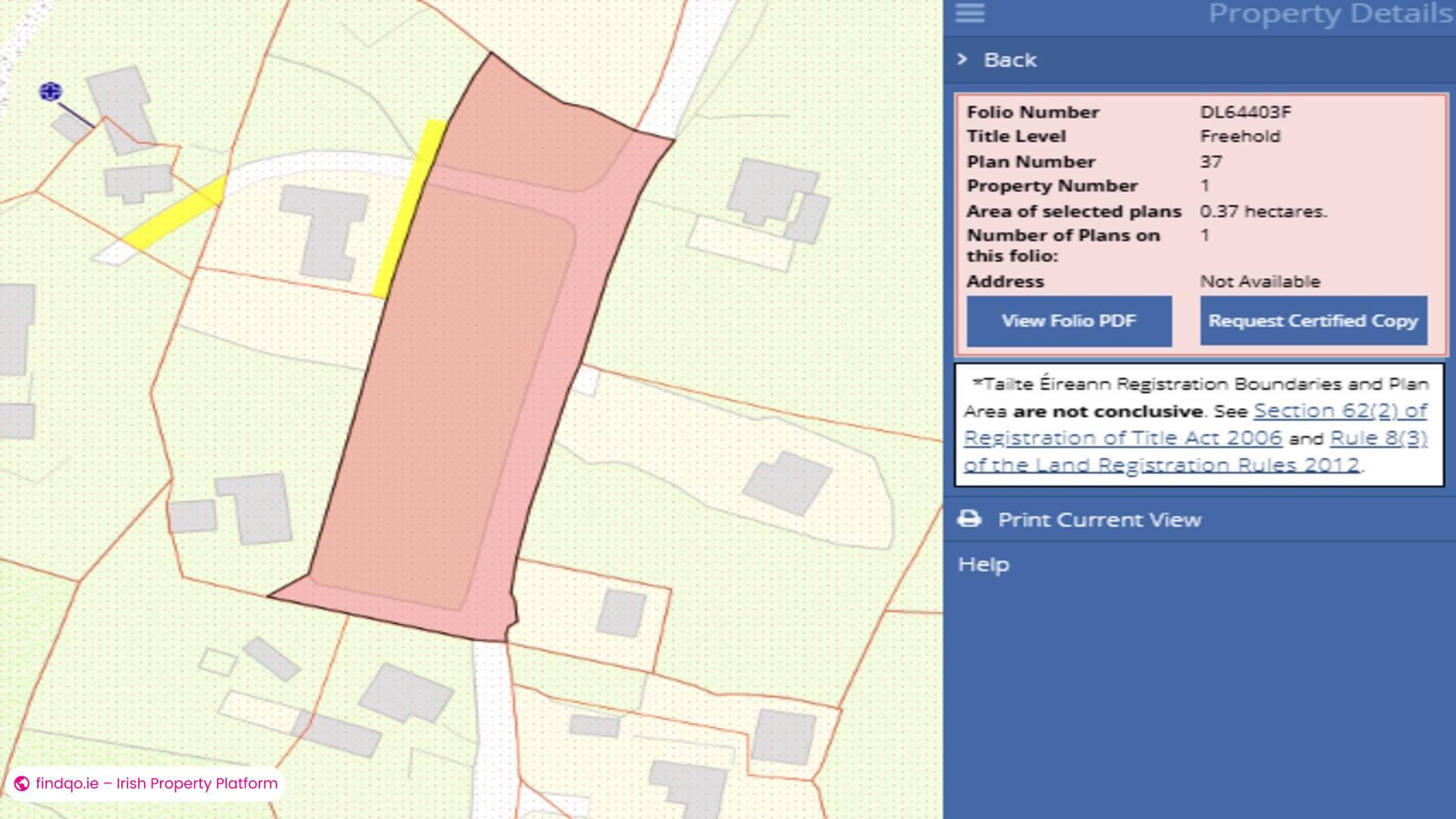This screenshot has height=819, width=1456.
Task: Click the Area of selected plans value
Action: [1263, 212]
